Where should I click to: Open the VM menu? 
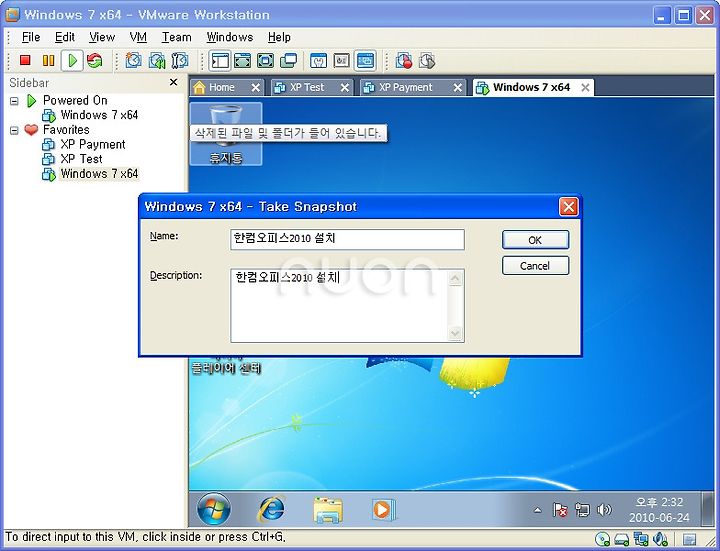click(138, 37)
